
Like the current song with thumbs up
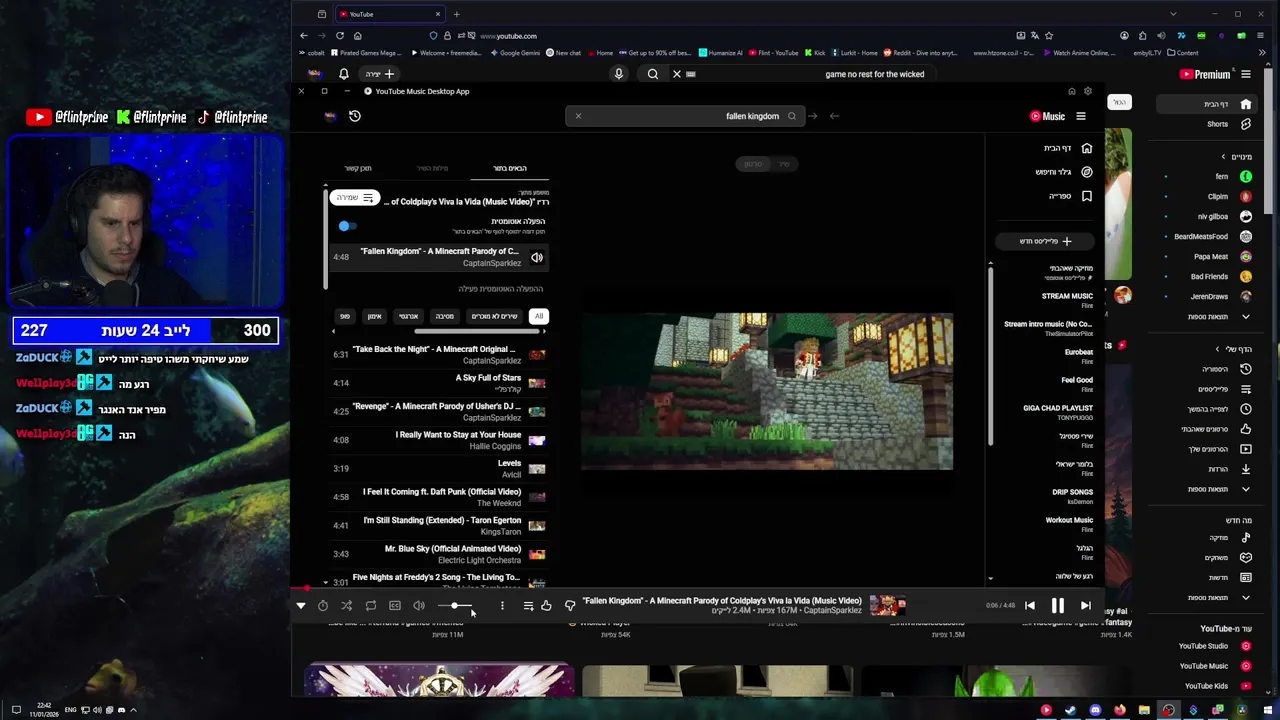tap(546, 605)
